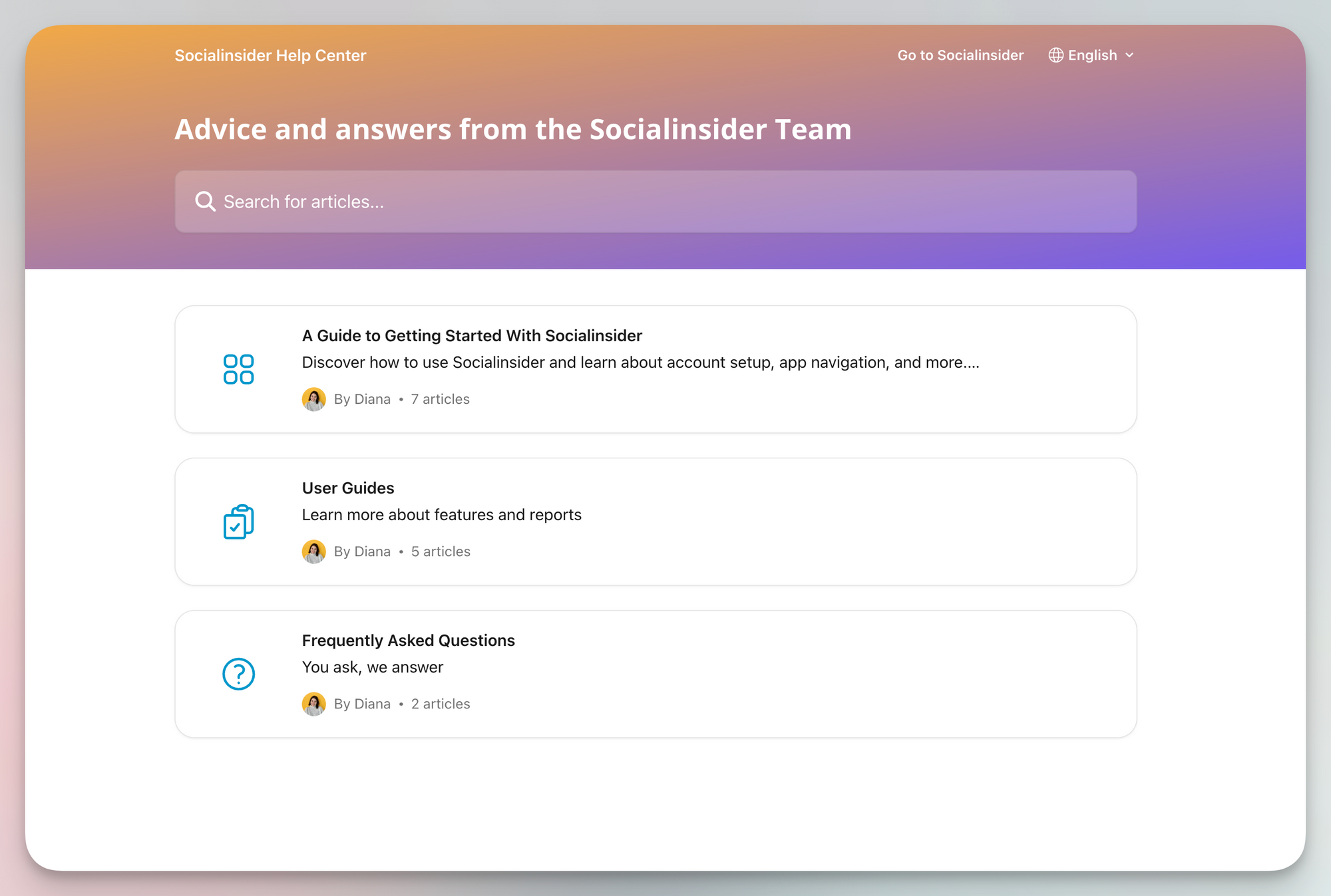1331x896 pixels.
Task: Go to Socialinsider link
Action: [x=960, y=55]
